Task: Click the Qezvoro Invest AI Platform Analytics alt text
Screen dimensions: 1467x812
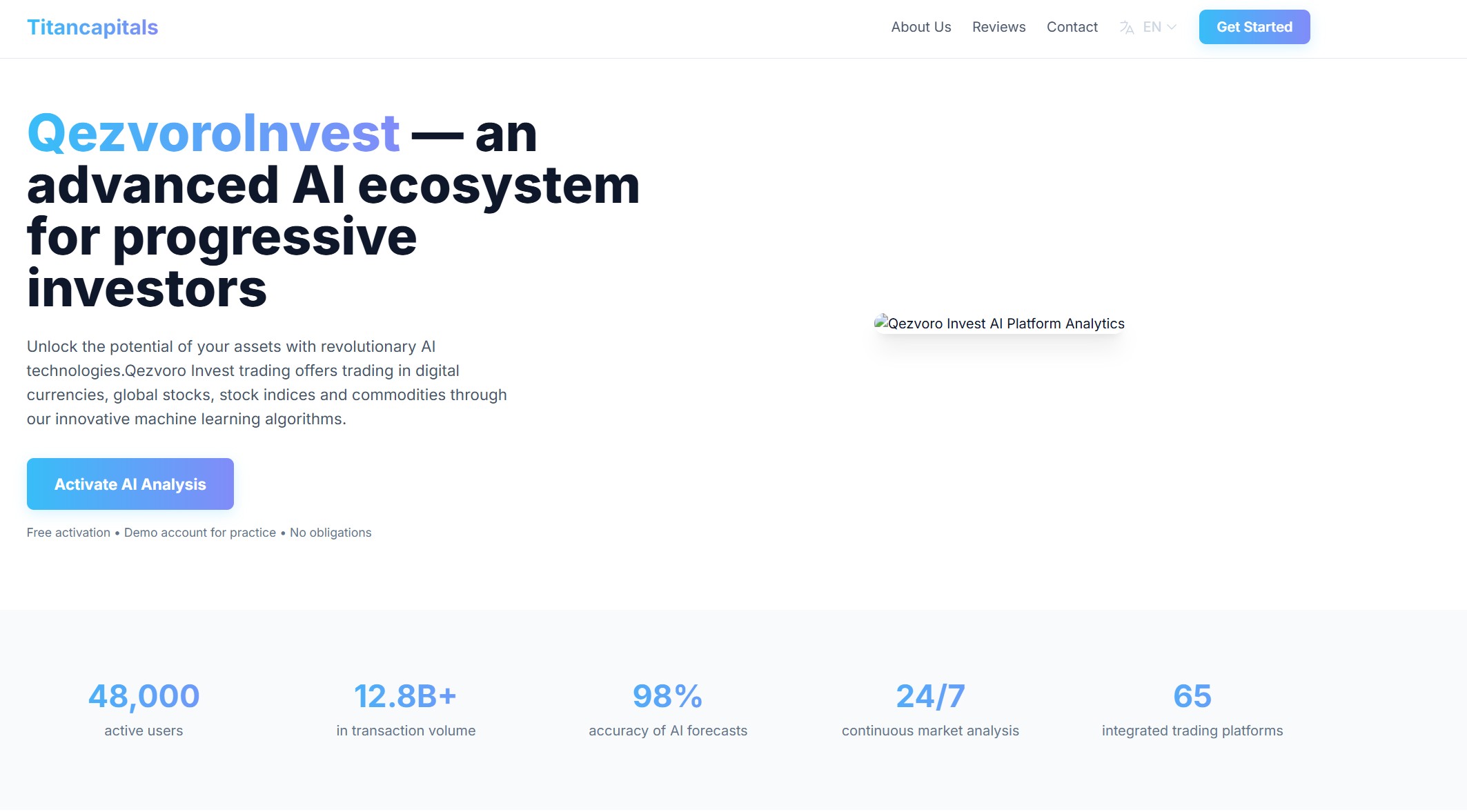Action: (x=1006, y=323)
